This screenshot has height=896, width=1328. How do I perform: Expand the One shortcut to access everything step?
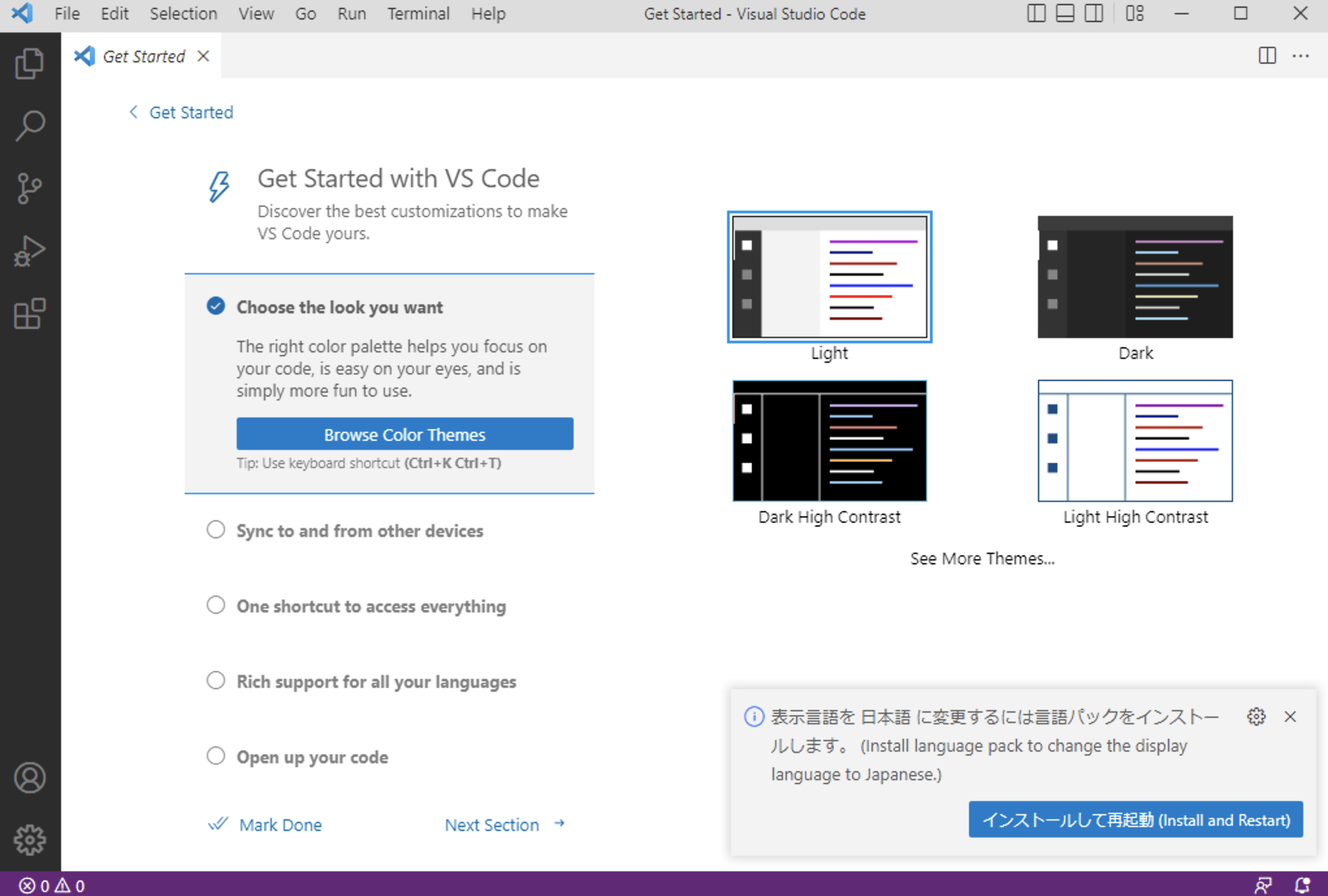(371, 606)
